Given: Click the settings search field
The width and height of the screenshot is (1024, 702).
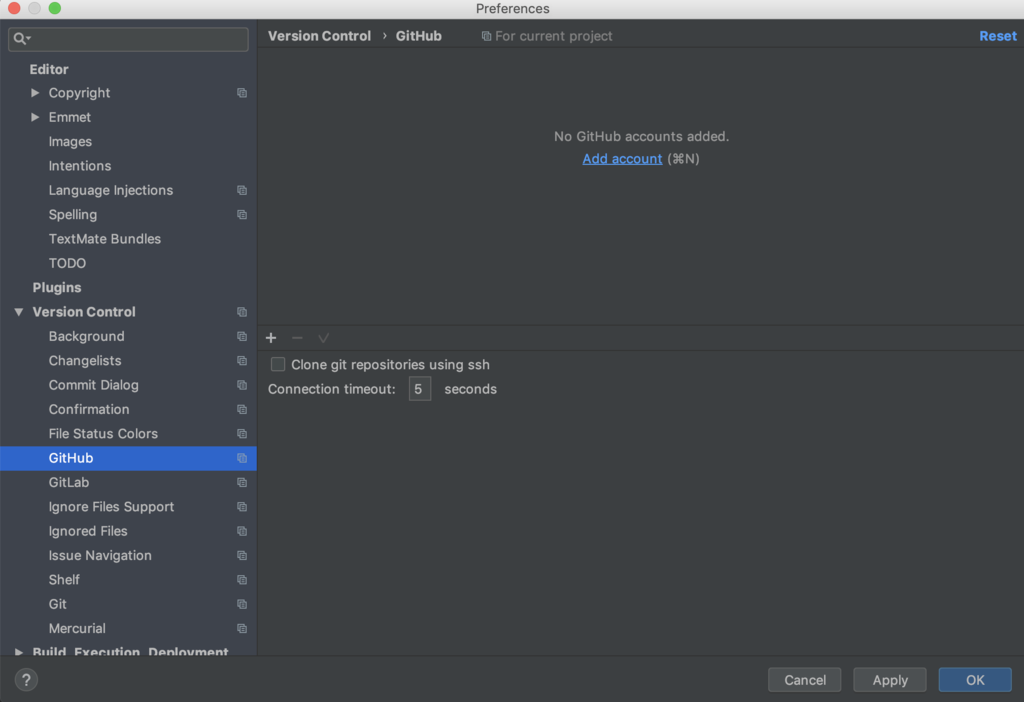Looking at the screenshot, I should (128, 39).
